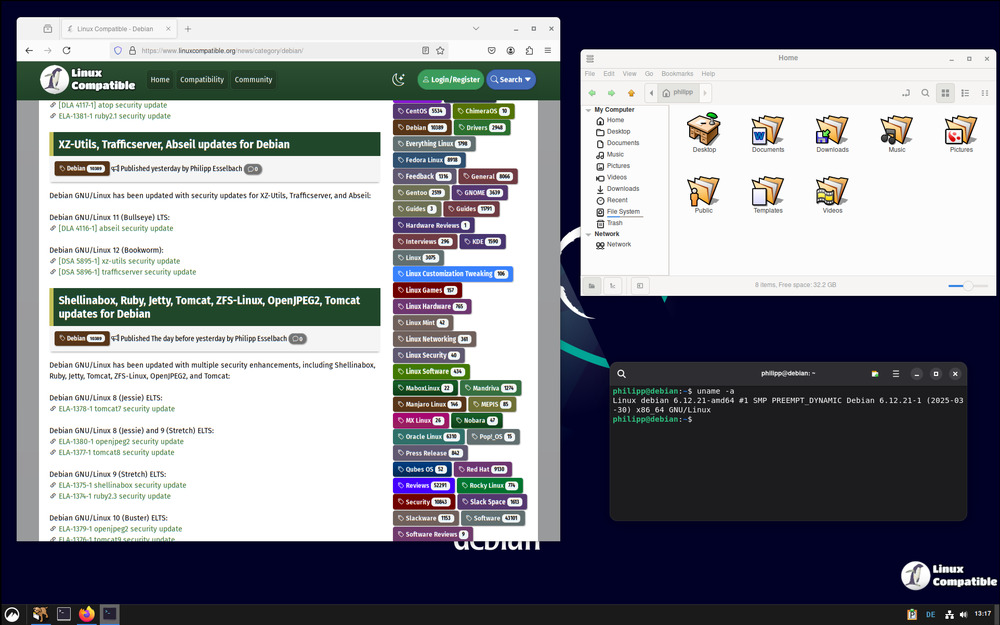Switch file manager to list view
This screenshot has height=625, width=1000.
pos(965,93)
